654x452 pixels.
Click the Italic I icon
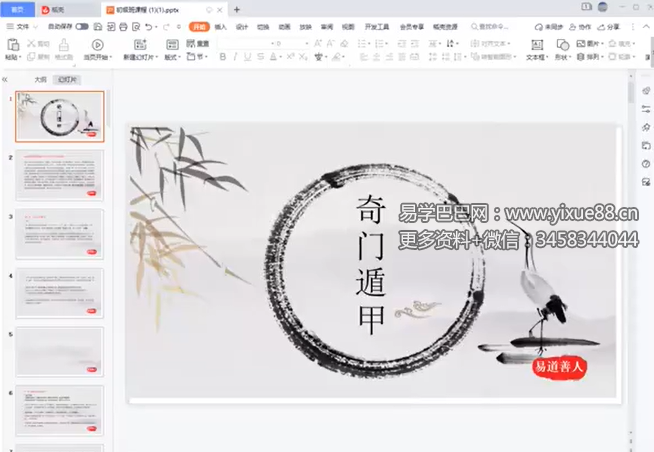(x=235, y=57)
